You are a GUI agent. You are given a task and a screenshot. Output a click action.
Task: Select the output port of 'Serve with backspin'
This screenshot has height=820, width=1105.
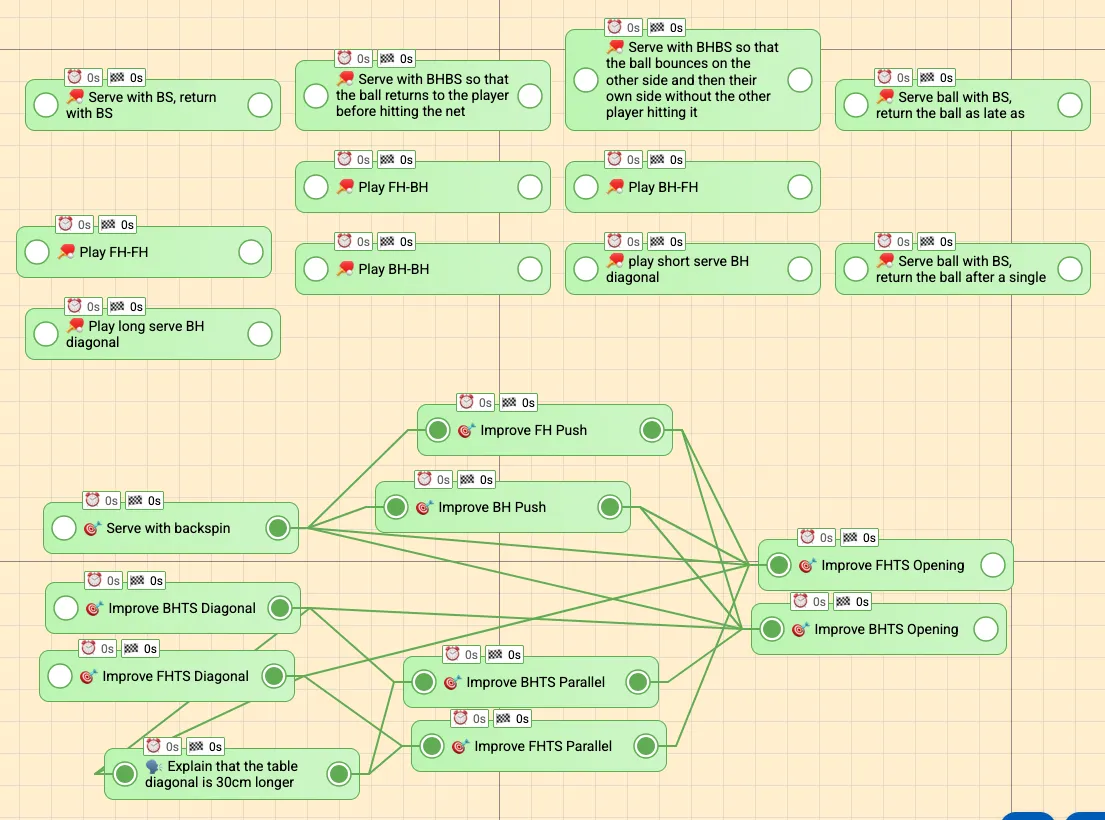click(x=278, y=527)
